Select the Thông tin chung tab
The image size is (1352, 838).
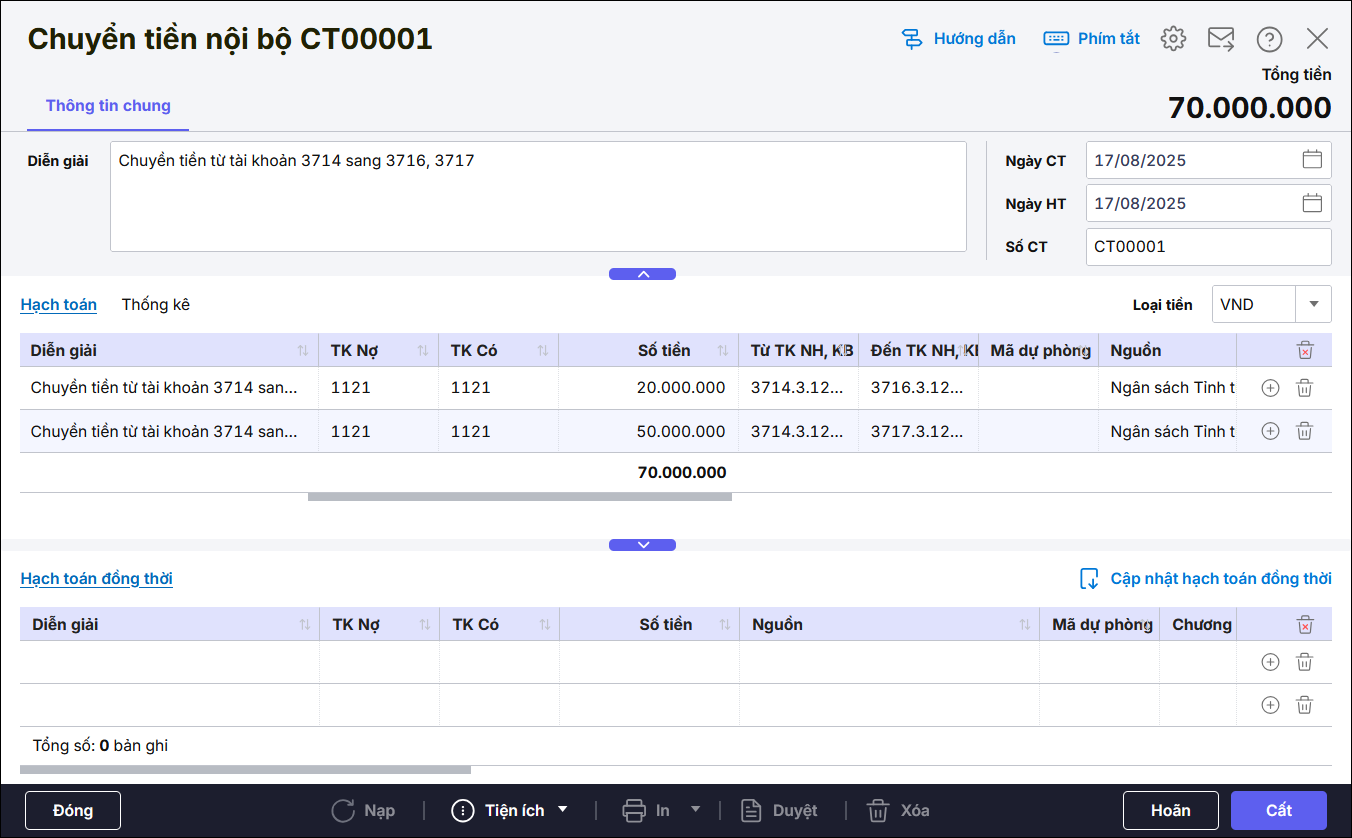pyautogui.click(x=108, y=106)
